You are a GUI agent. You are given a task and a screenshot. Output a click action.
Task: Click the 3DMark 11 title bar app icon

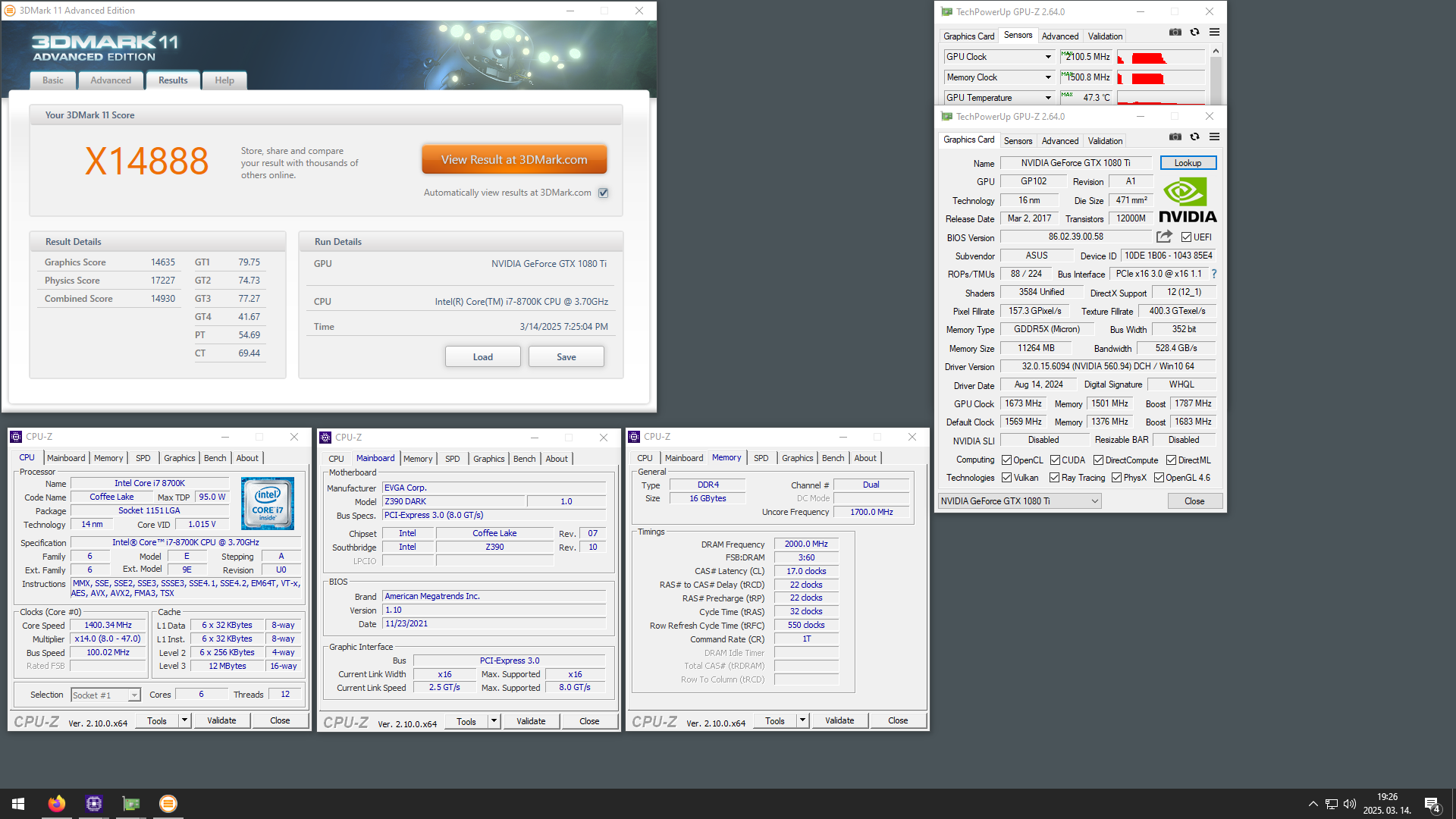click(x=10, y=11)
